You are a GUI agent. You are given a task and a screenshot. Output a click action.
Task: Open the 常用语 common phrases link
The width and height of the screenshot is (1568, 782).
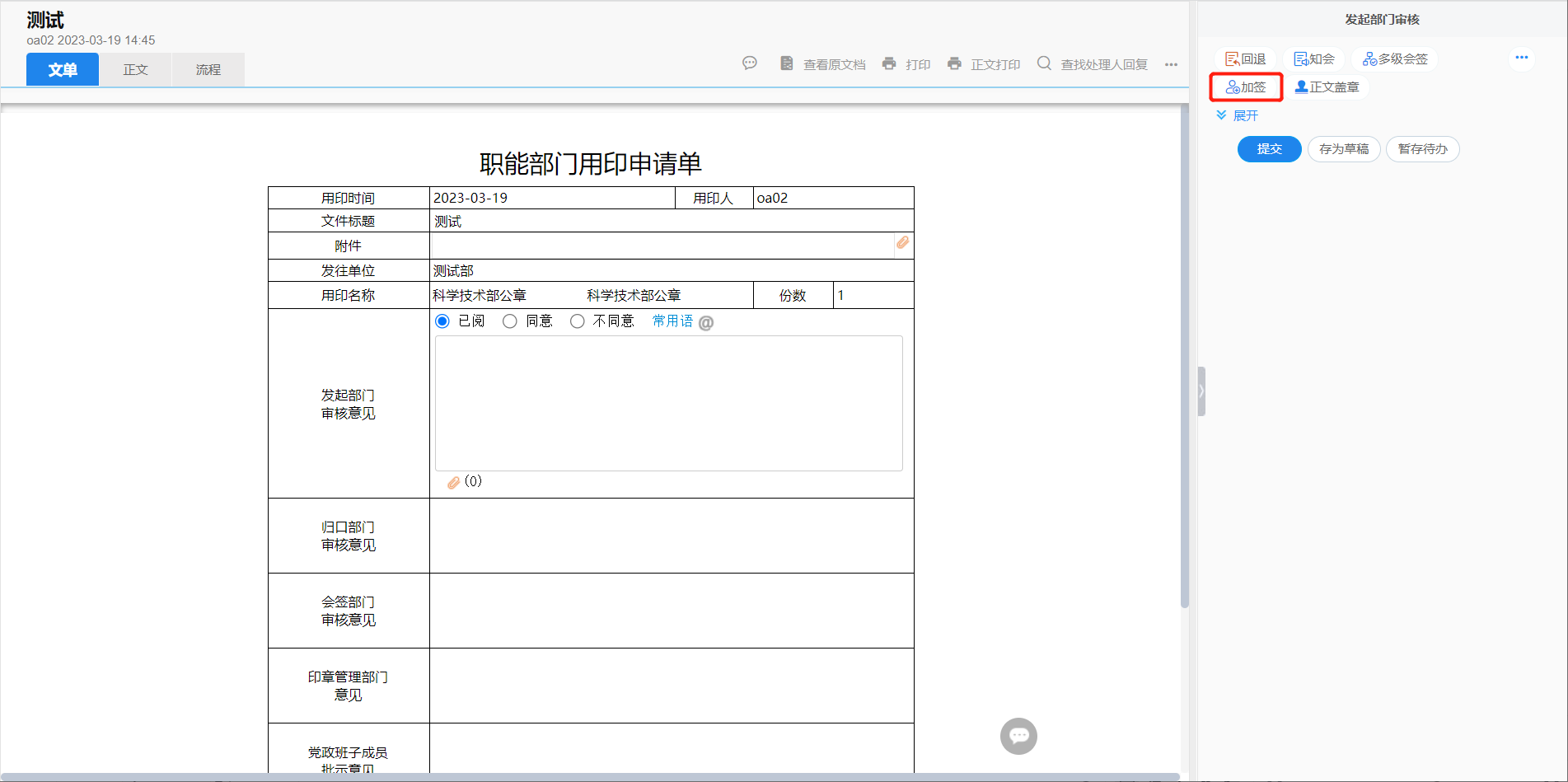click(x=672, y=321)
